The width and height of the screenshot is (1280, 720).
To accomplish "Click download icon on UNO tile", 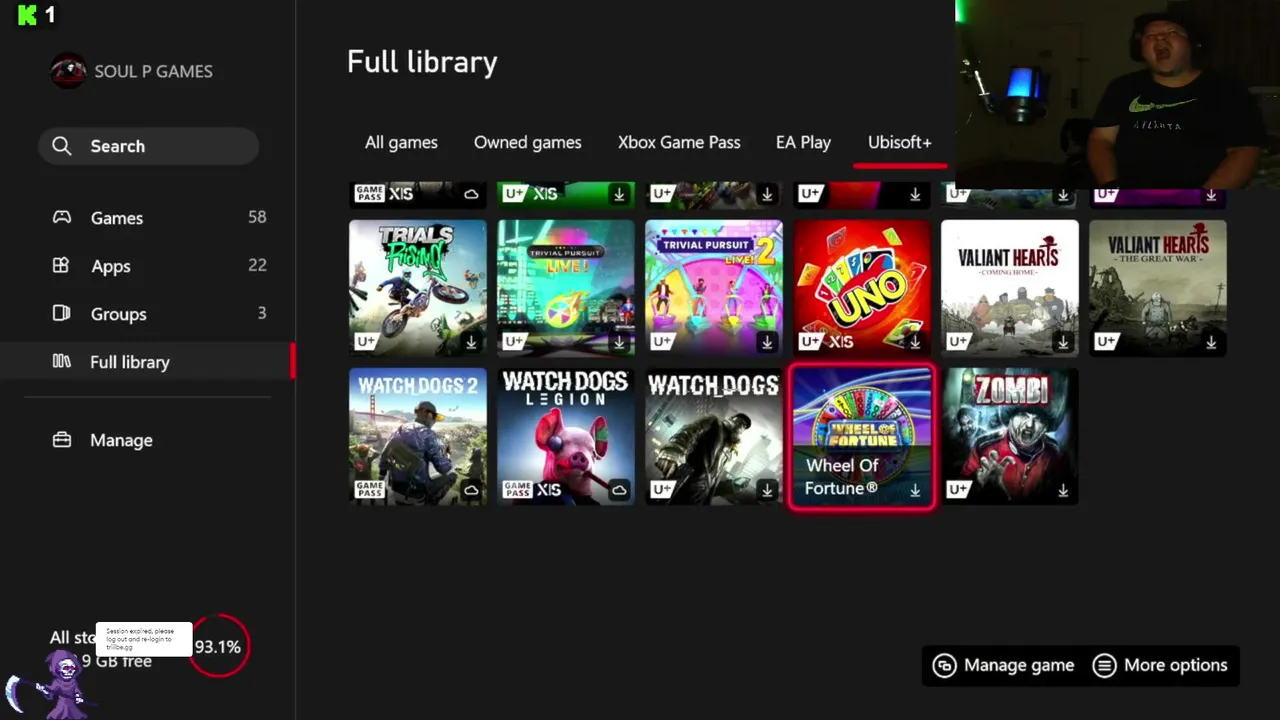I will [915, 342].
